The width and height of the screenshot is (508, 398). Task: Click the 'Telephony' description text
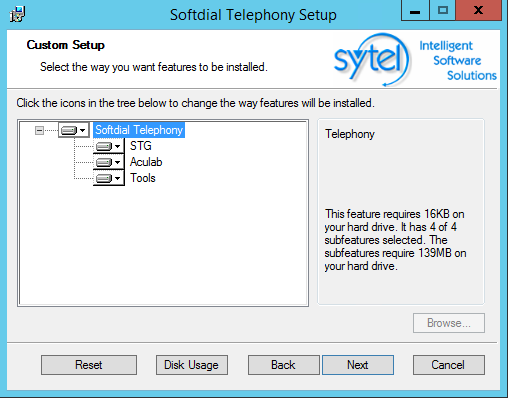(x=350, y=134)
